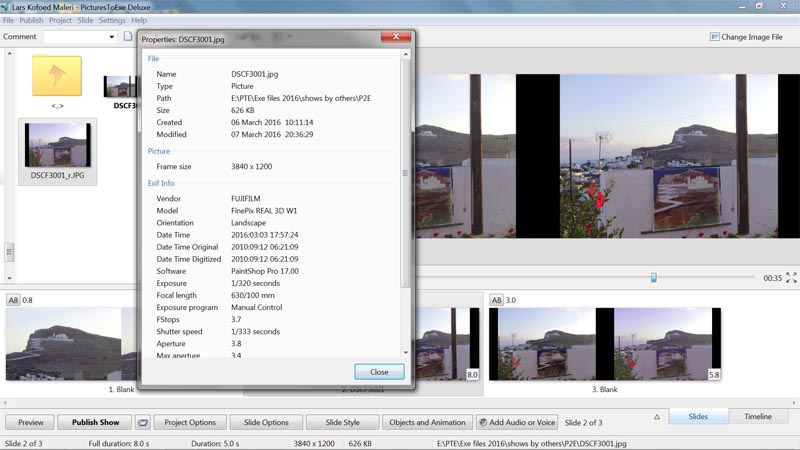Image resolution: width=800 pixels, height=450 pixels.
Task: Select slide 3 Blank thumbnail
Action: (605, 344)
